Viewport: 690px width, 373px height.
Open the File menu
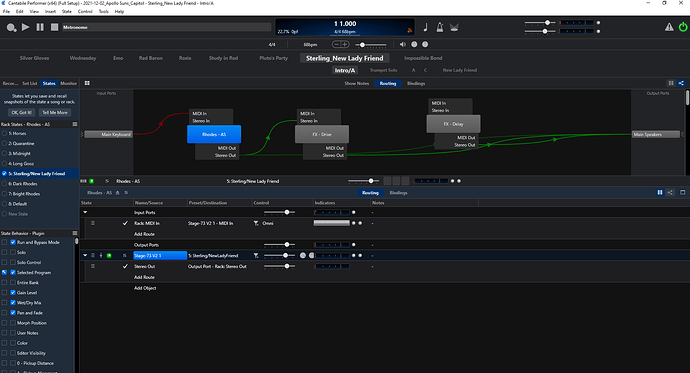[x=6, y=11]
